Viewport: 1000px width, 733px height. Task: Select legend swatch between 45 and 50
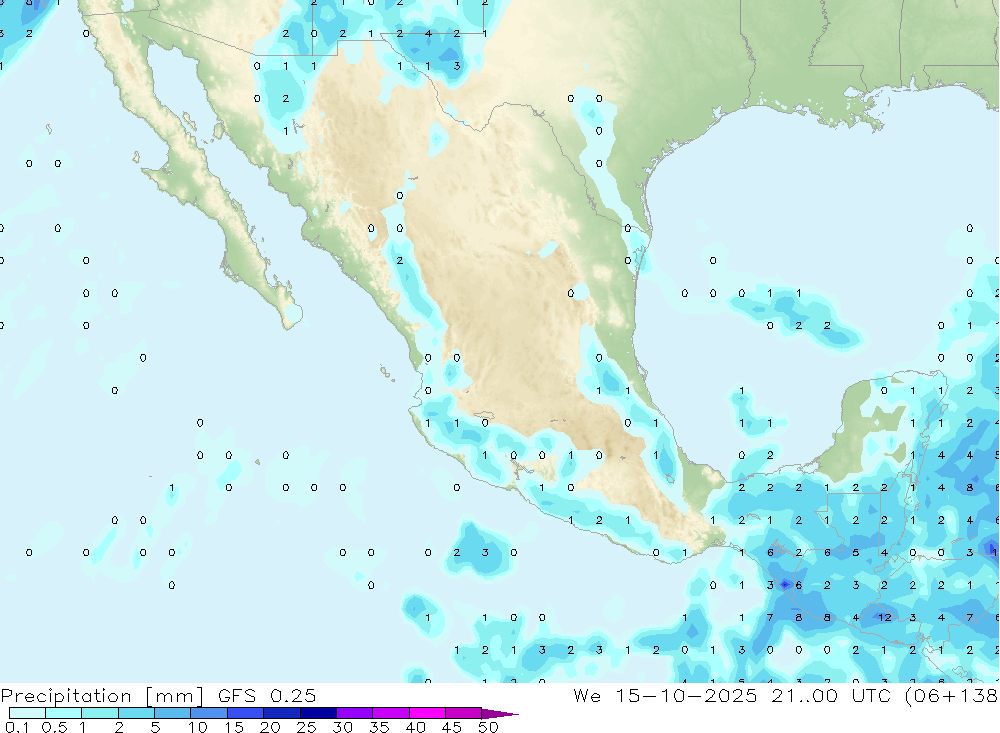[x=464, y=713]
